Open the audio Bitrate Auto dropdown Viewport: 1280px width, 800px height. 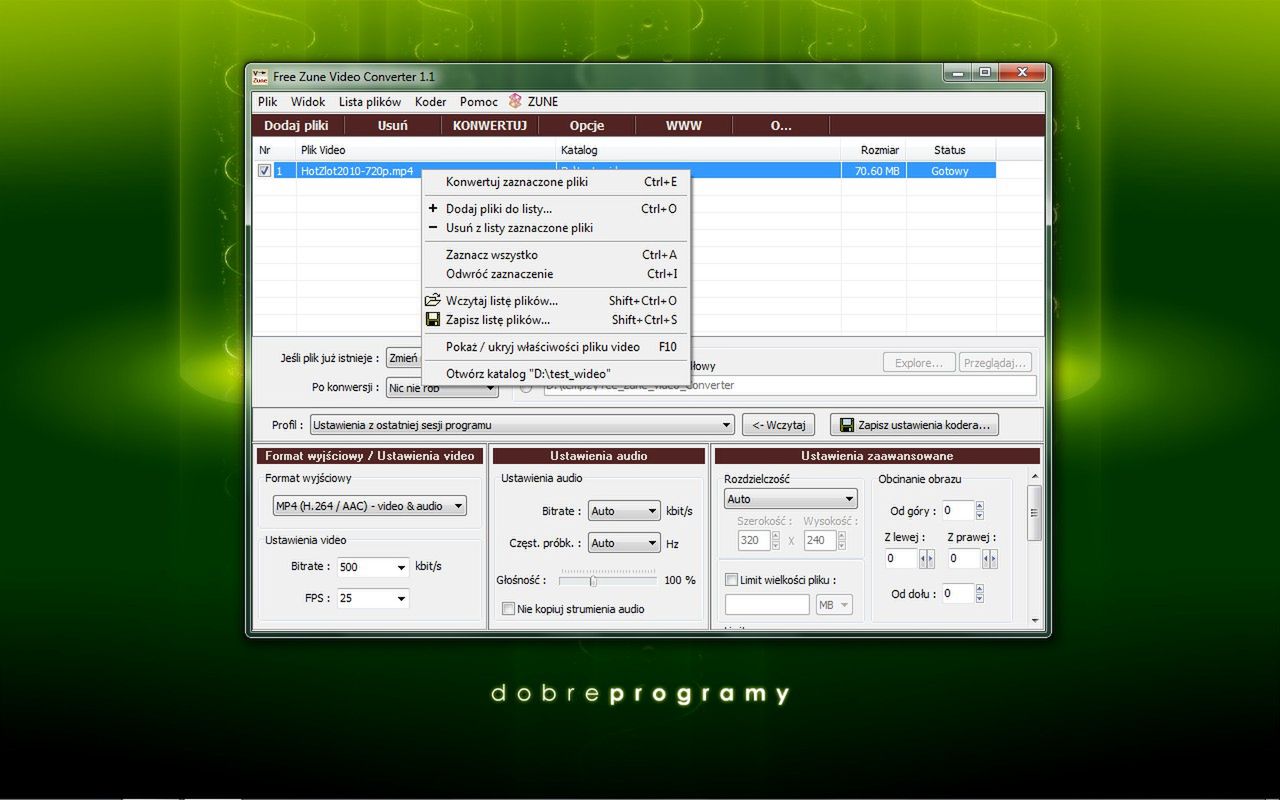click(x=624, y=511)
